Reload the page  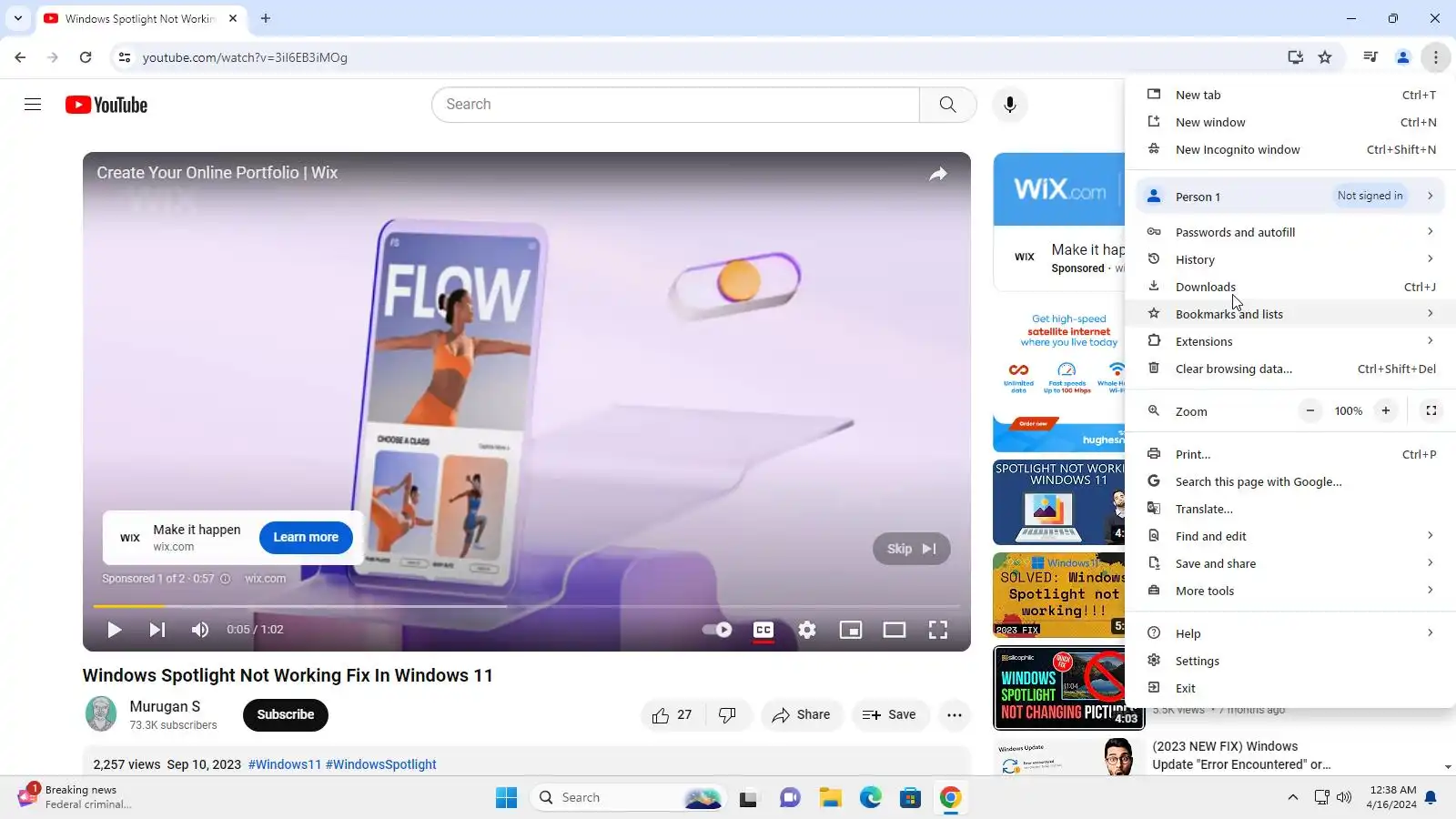86,57
